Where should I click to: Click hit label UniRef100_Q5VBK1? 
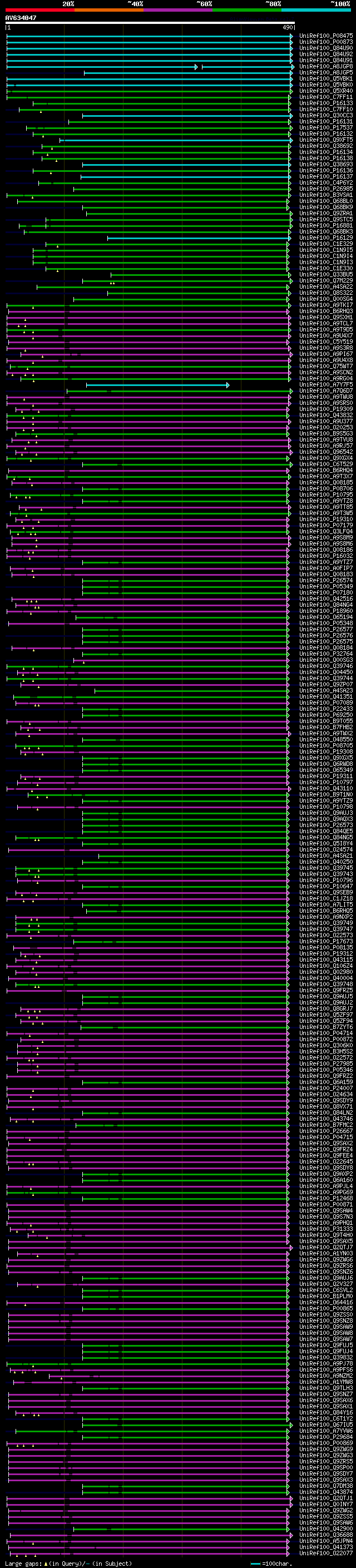click(326, 78)
